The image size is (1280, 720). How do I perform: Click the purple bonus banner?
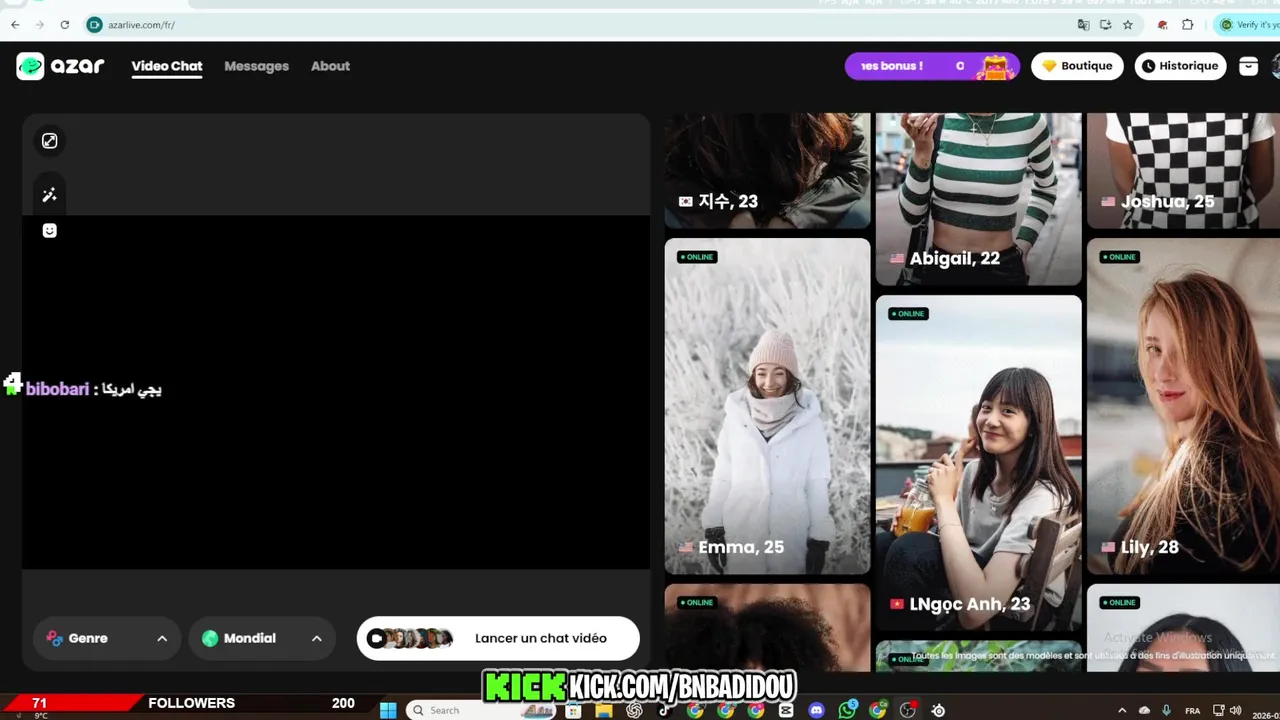click(932, 66)
